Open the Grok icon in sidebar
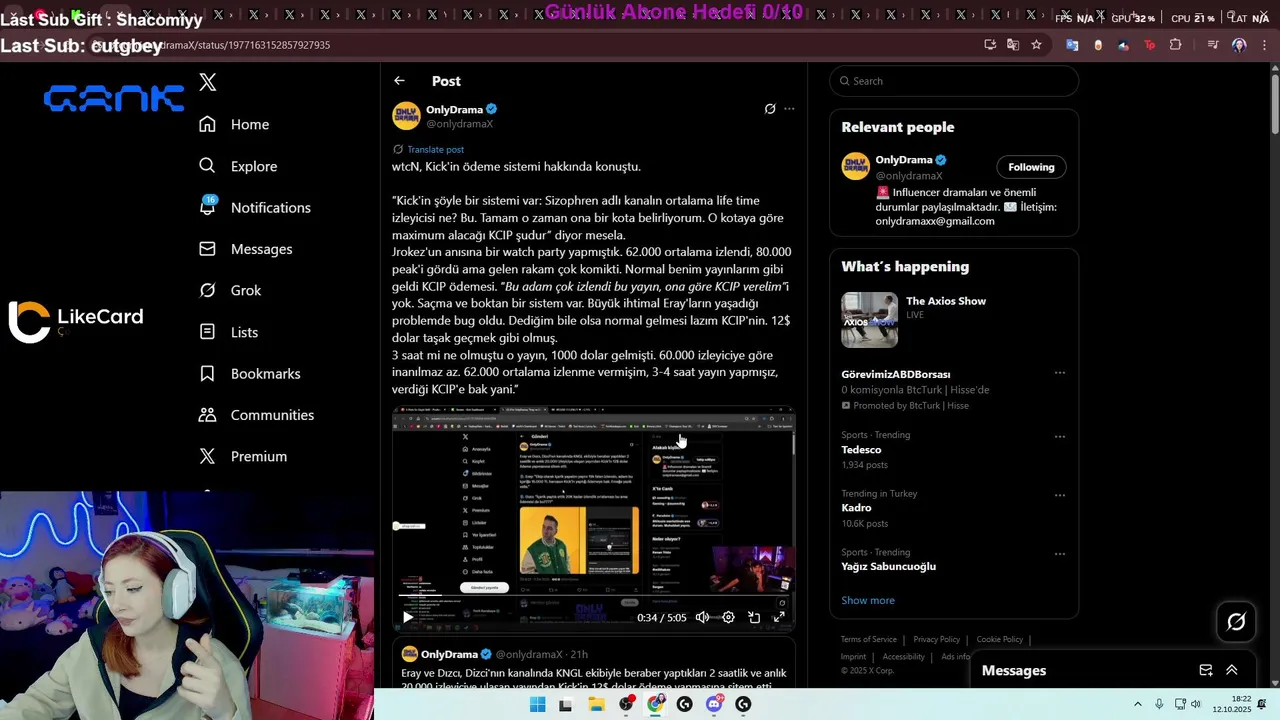This screenshot has width=1280, height=720. (x=207, y=290)
